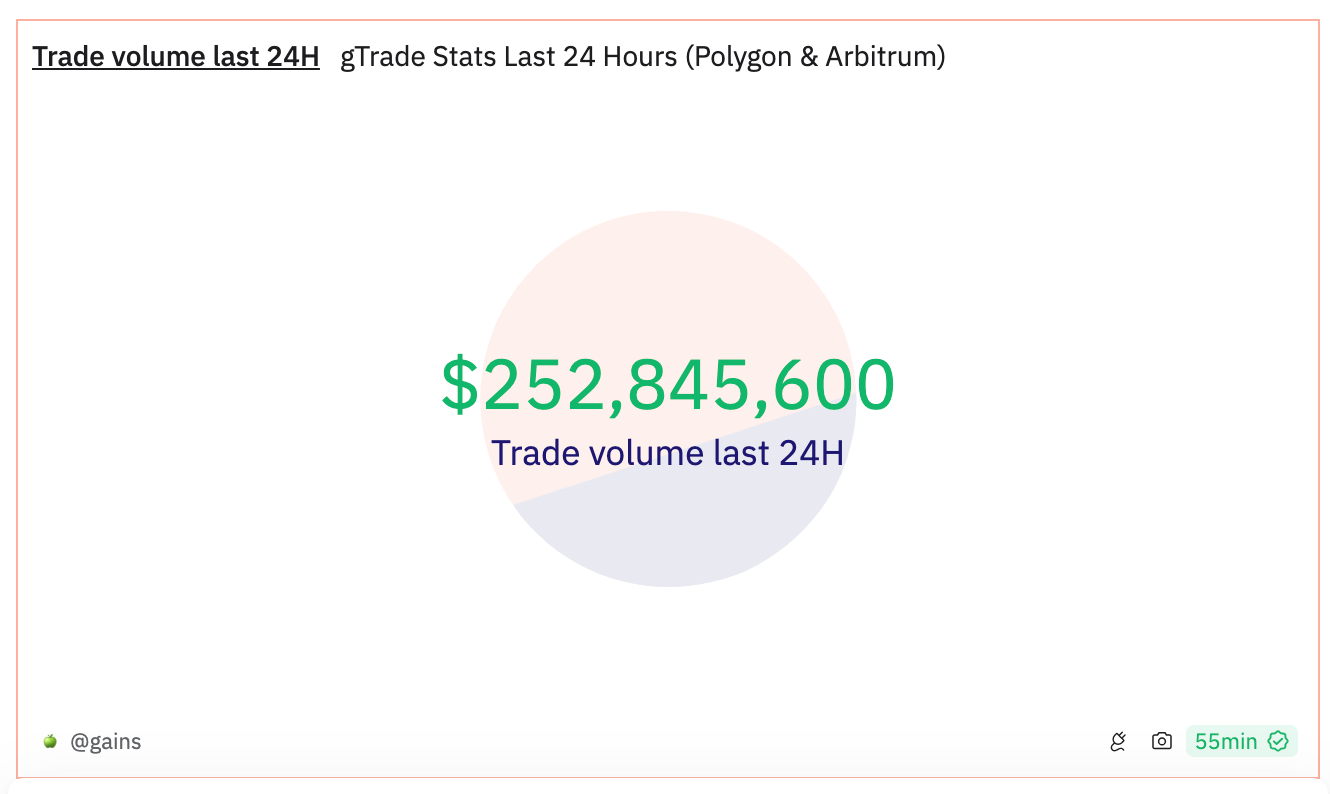Click the $252,845,600 counter value
This screenshot has height=794, width=1330.
(668, 385)
